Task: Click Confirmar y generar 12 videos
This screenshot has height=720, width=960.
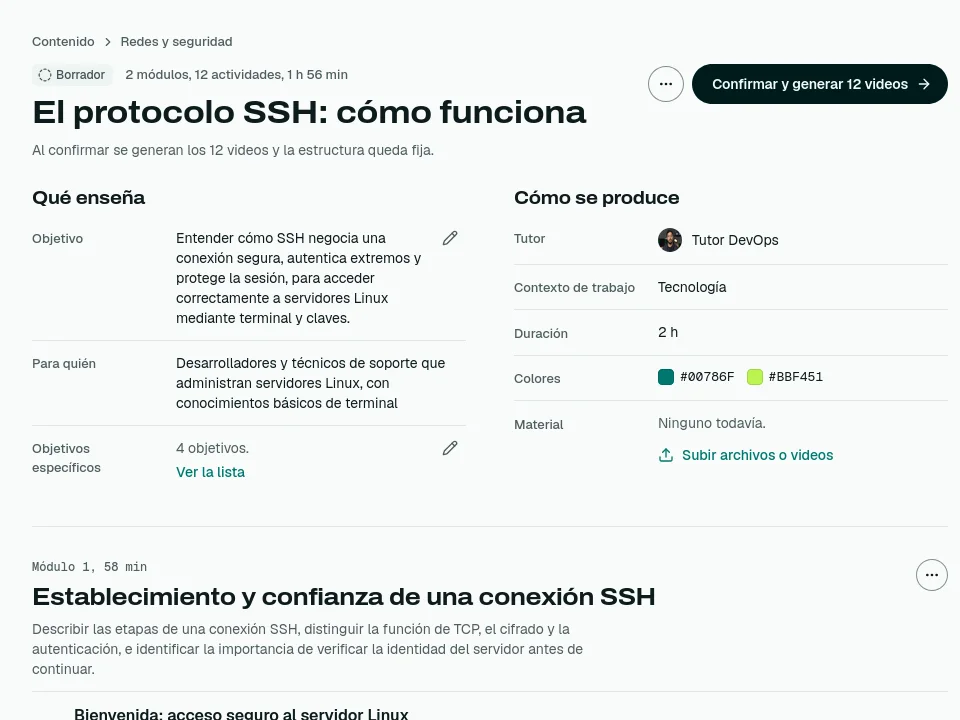Action: point(820,84)
